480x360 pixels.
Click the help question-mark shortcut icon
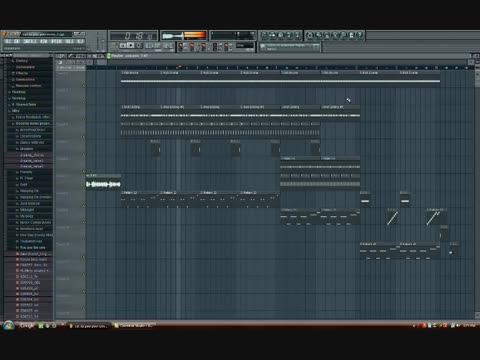360,35
